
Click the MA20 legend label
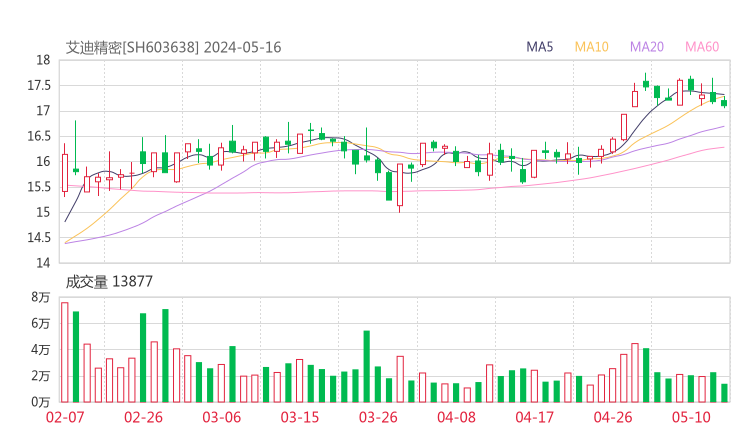coord(647,47)
